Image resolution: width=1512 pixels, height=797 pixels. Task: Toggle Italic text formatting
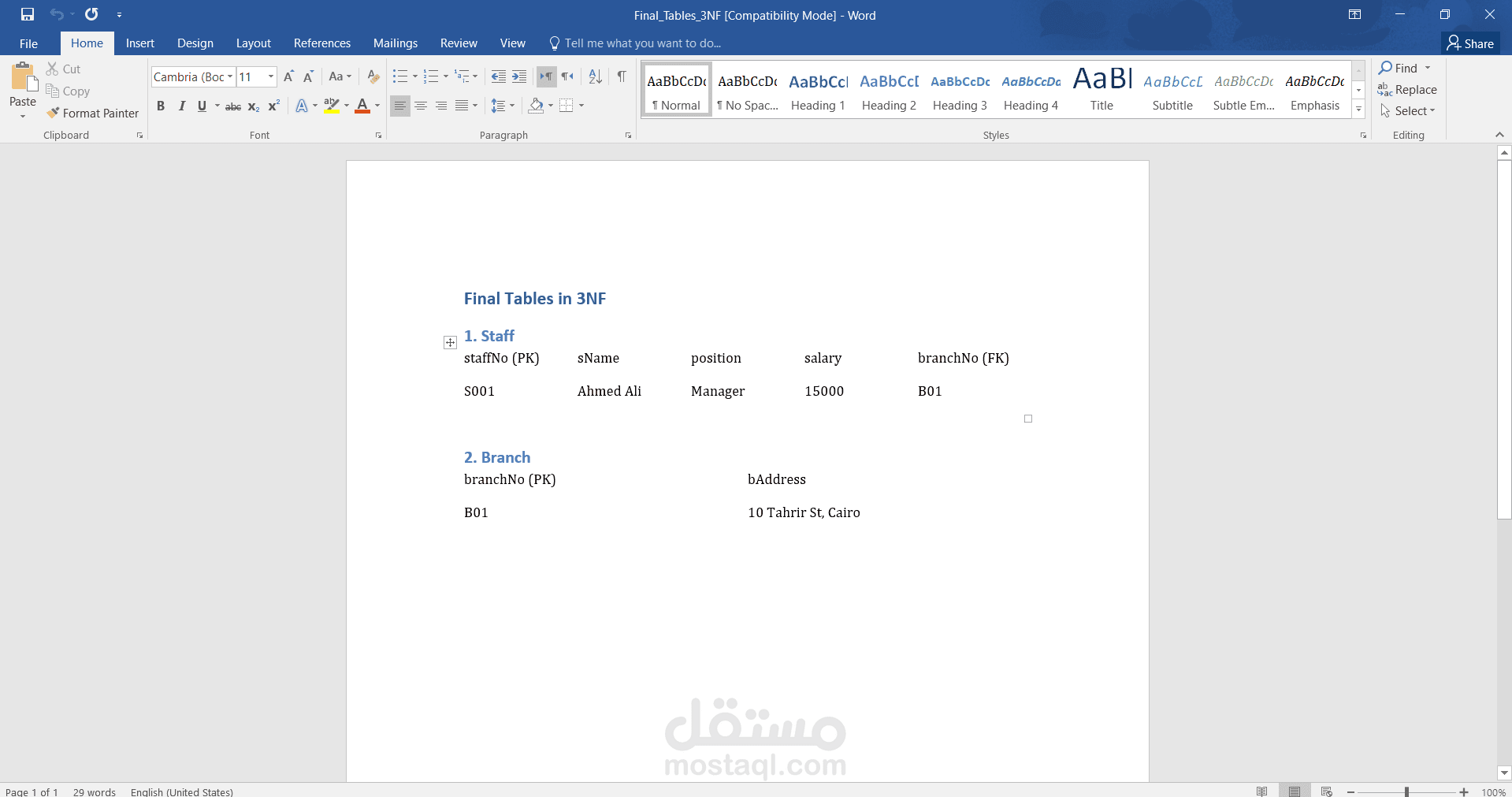coord(181,106)
